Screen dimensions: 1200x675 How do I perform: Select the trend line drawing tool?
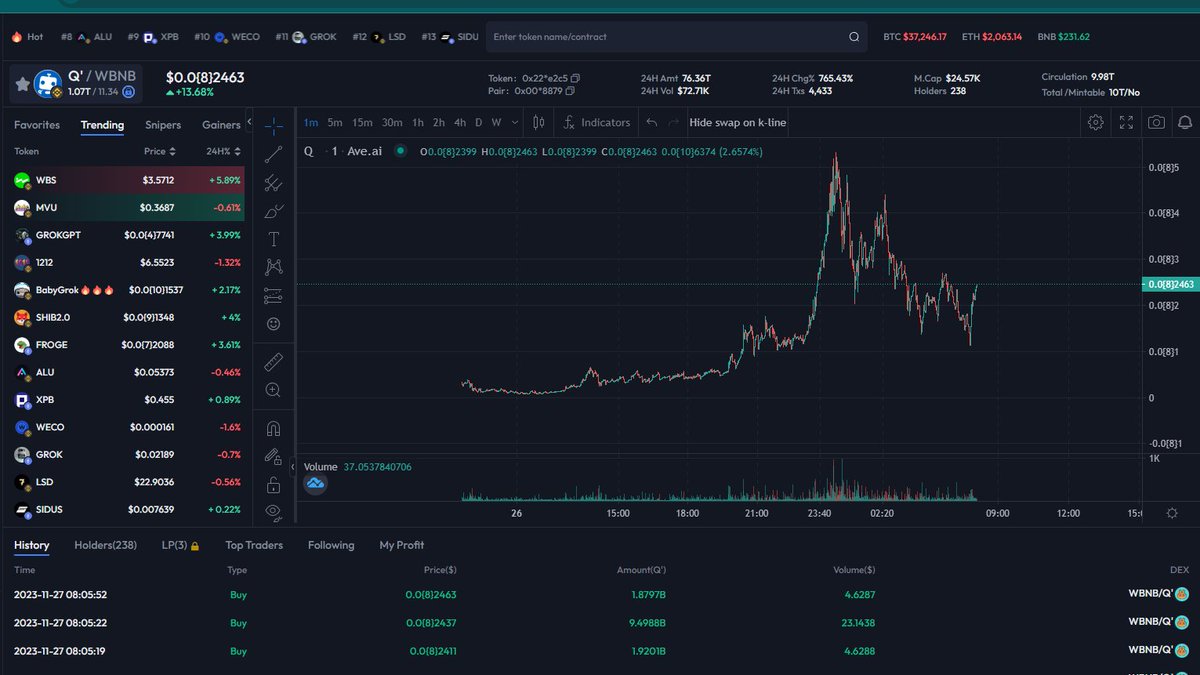pyautogui.click(x=274, y=154)
